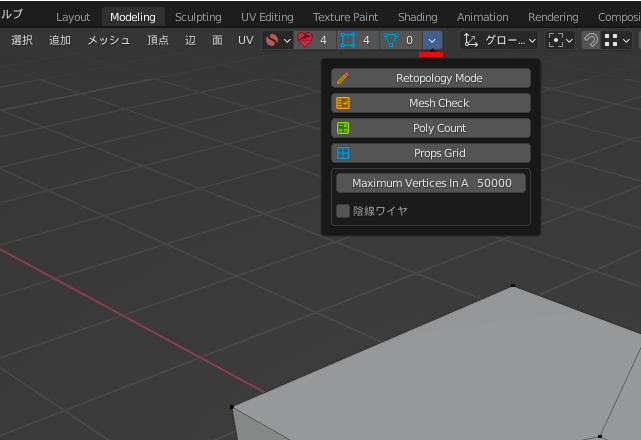The image size is (641, 440).
Task: Click the triangle count value 0
Action: [x=409, y=40]
